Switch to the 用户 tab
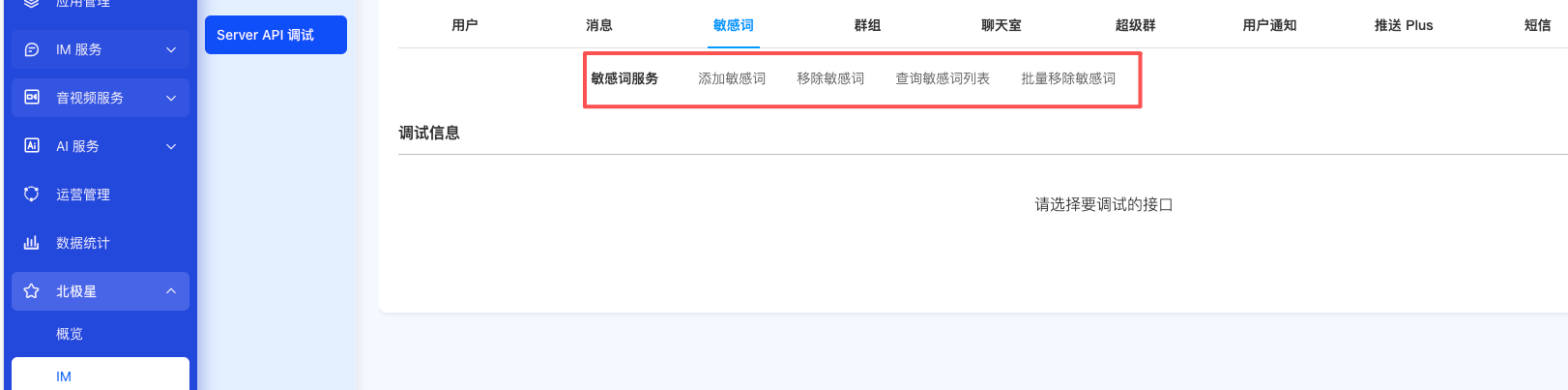 coord(465,25)
